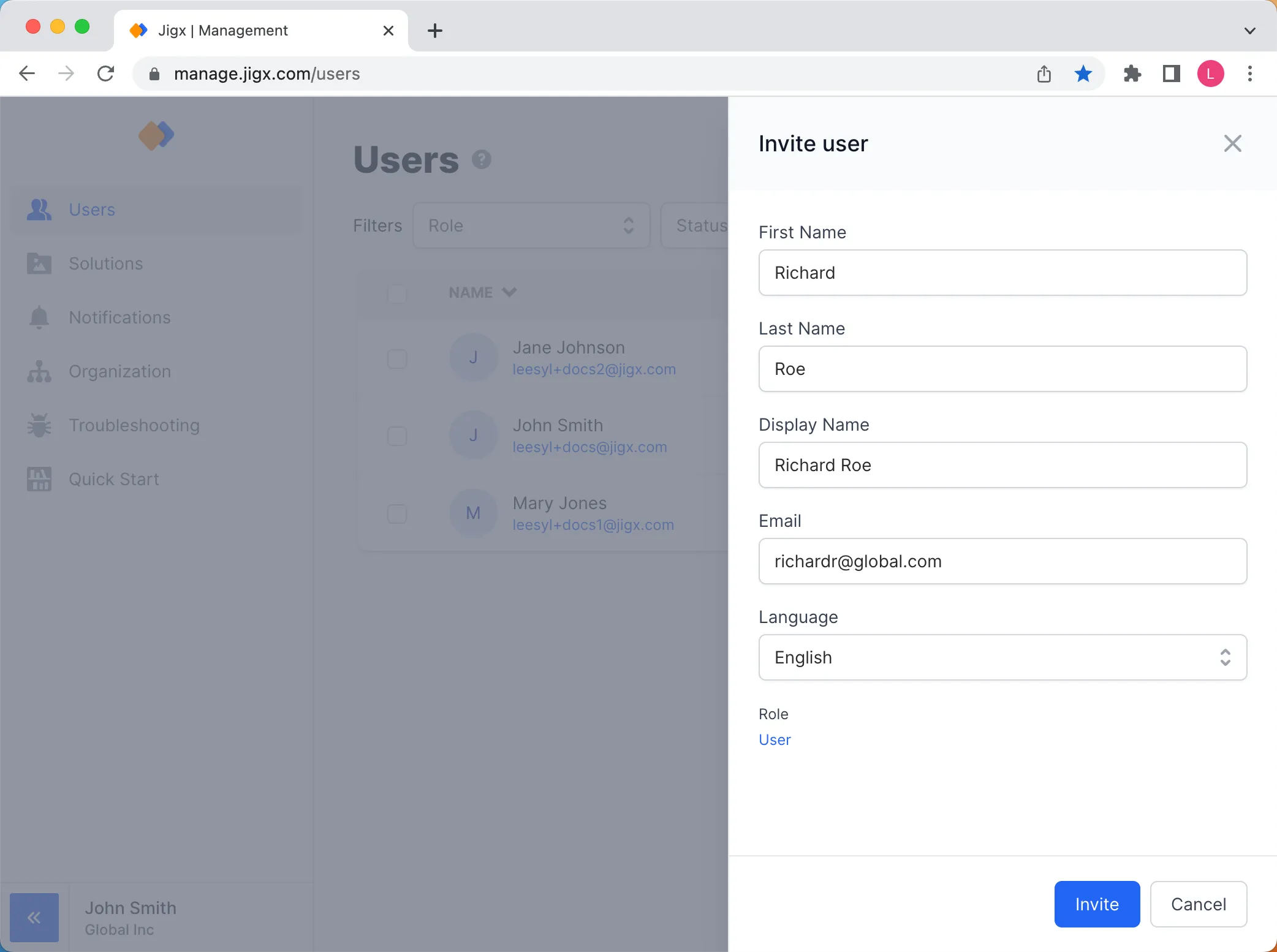Click the Quick Start sidebar icon
Screen dimensions: 1277x952
38,479
